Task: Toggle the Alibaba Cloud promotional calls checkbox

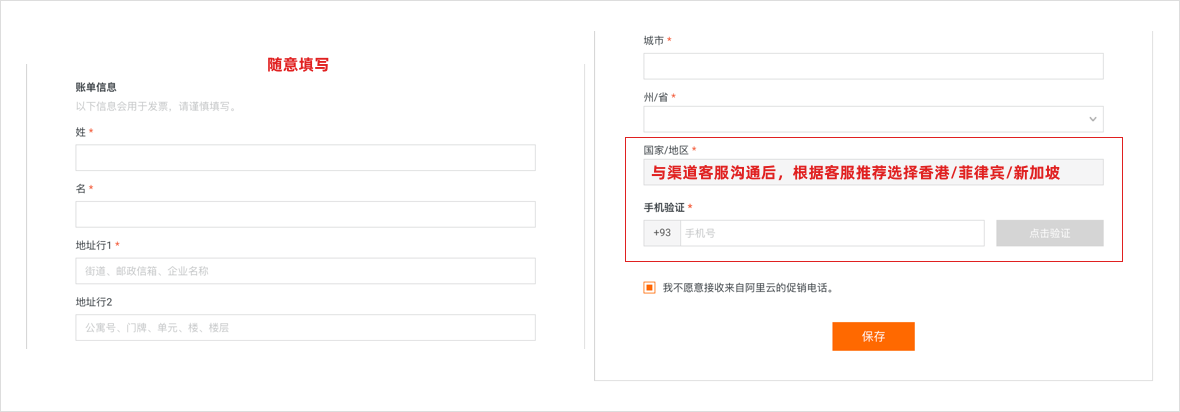Action: point(650,288)
